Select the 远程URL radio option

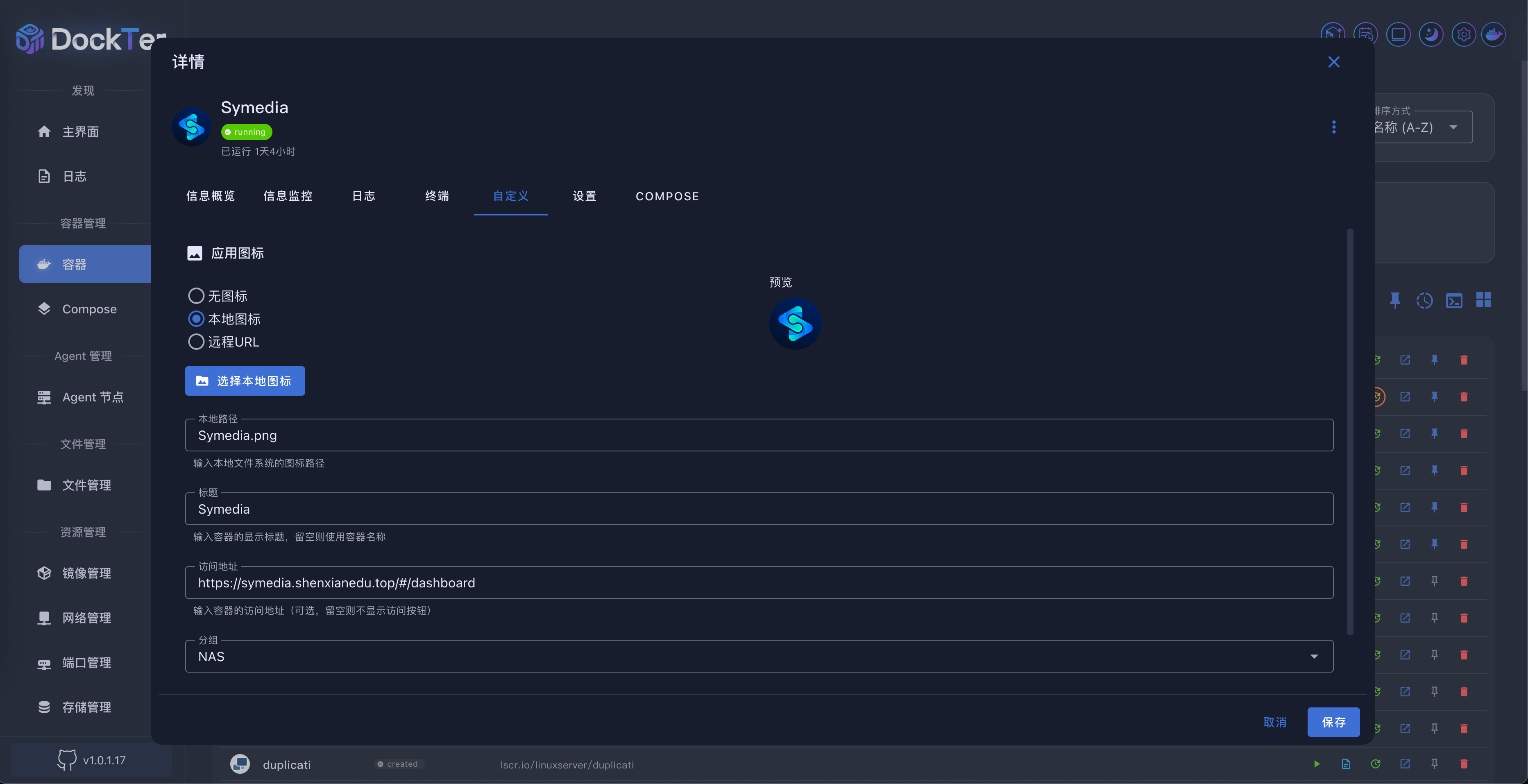click(196, 342)
